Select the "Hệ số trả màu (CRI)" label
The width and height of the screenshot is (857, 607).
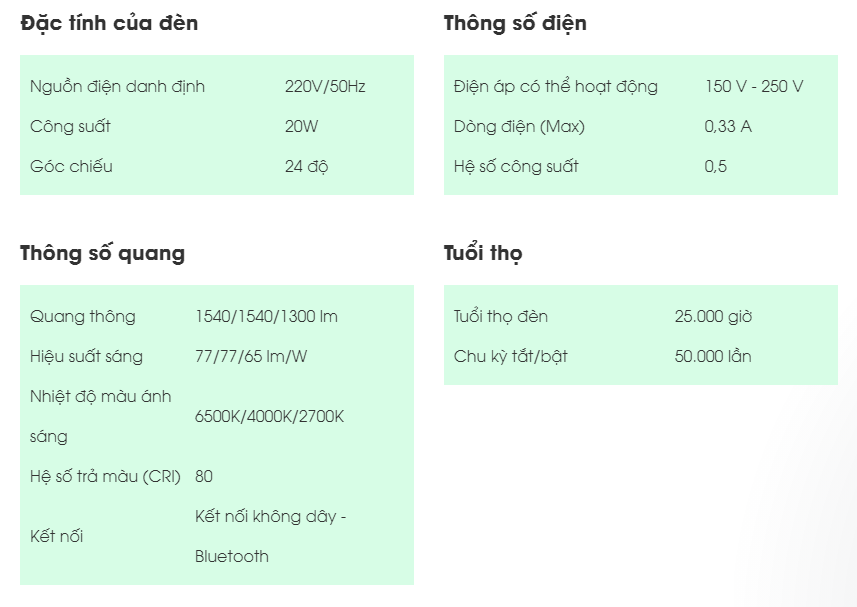105,476
